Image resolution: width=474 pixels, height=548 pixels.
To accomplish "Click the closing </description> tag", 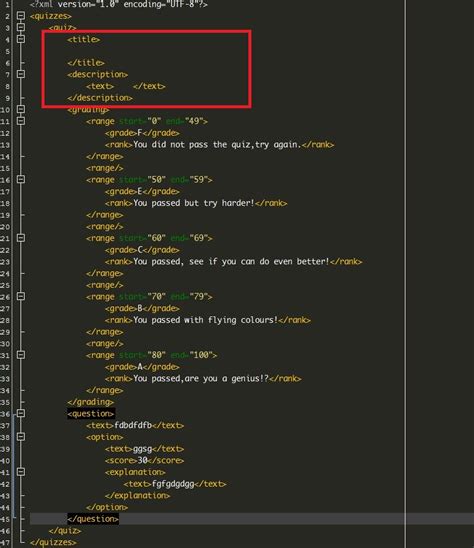I will (x=100, y=98).
